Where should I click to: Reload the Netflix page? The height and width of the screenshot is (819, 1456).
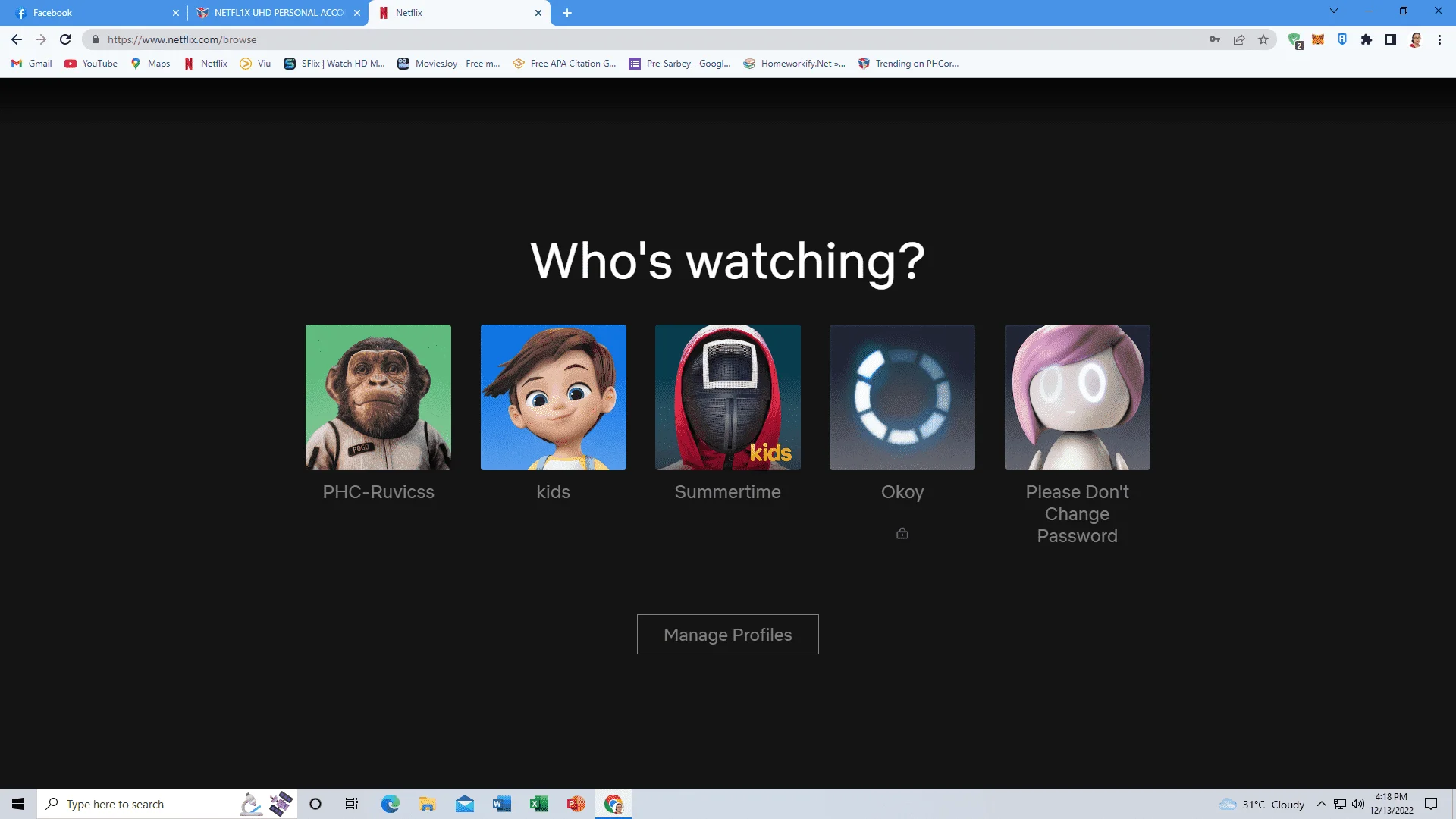click(65, 39)
